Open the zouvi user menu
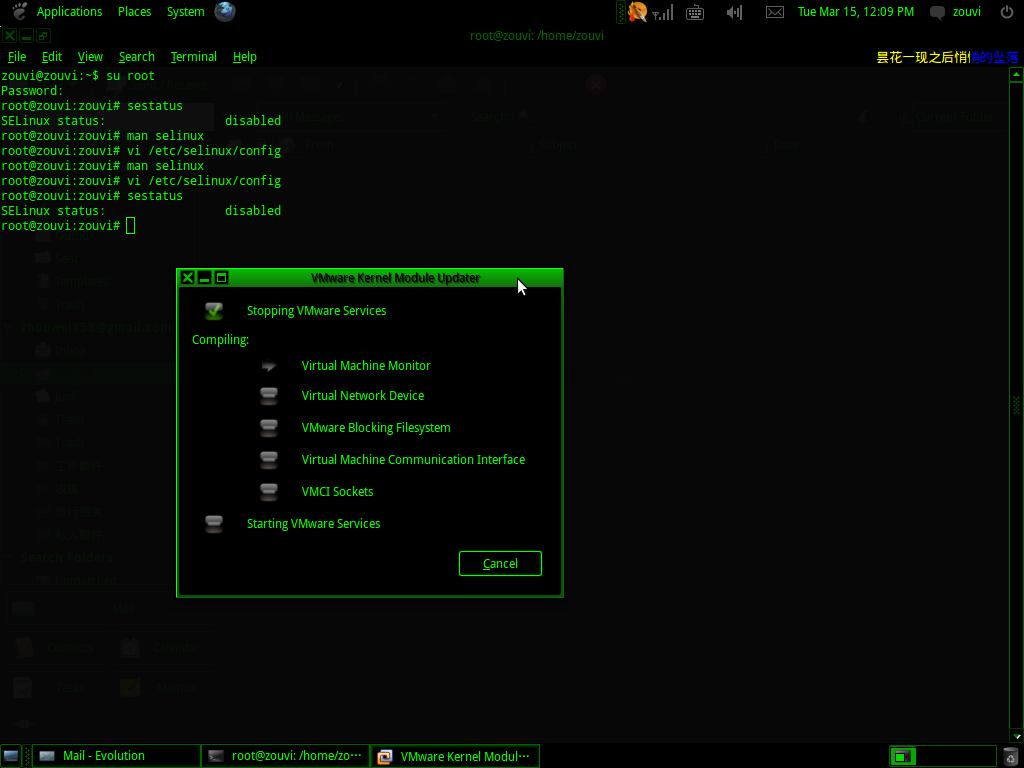The height and width of the screenshot is (768, 1024). click(967, 12)
